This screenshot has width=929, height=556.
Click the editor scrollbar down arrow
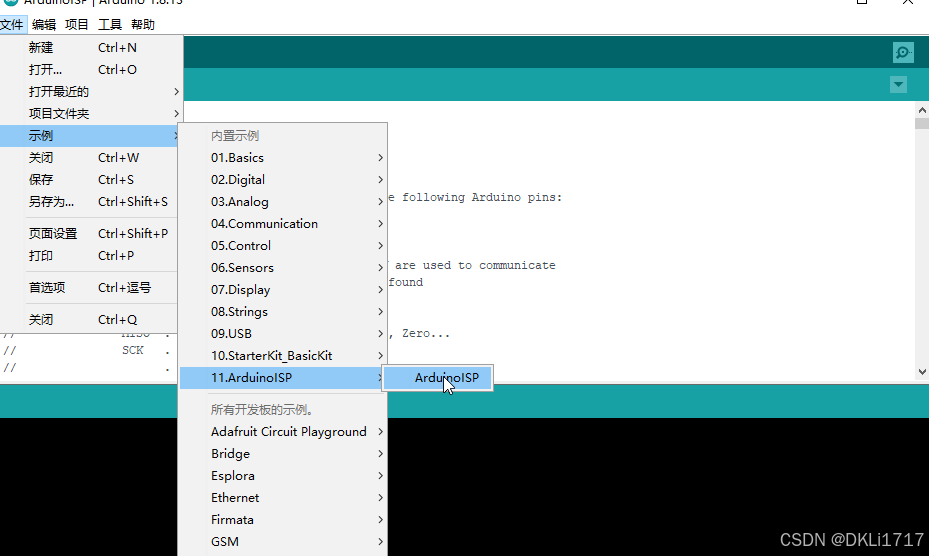coord(922,372)
